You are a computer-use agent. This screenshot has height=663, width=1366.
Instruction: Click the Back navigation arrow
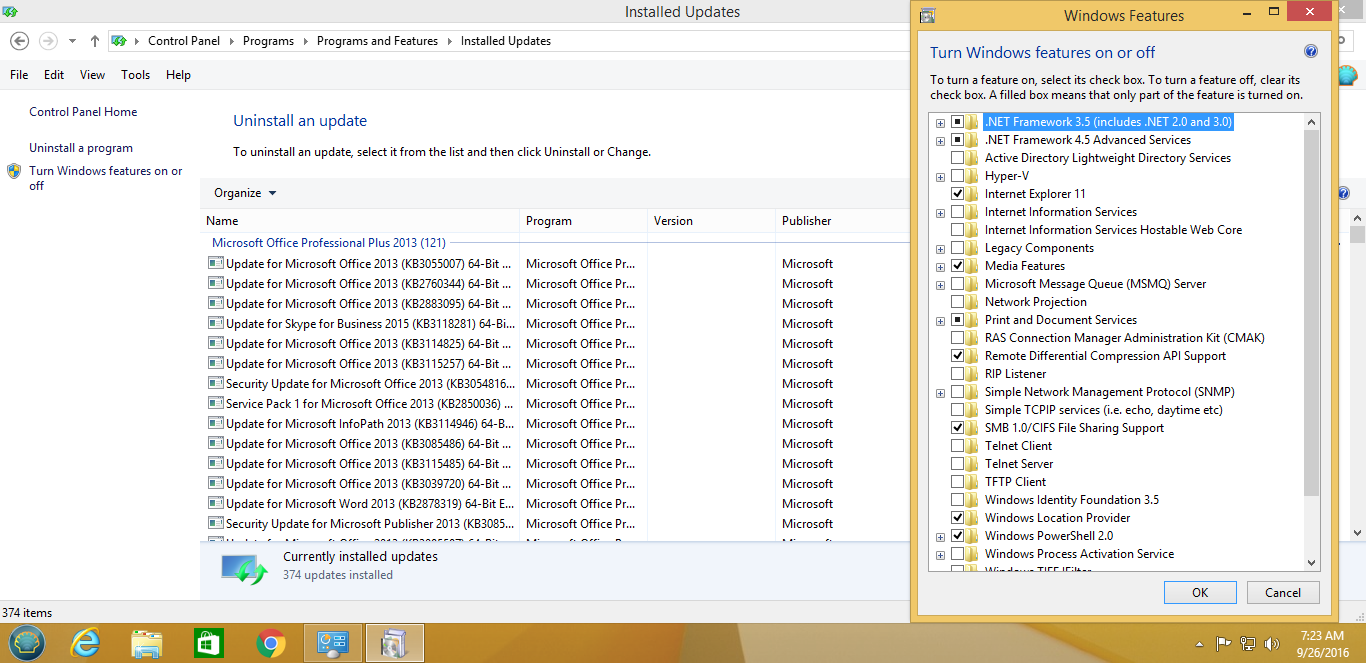tap(19, 41)
